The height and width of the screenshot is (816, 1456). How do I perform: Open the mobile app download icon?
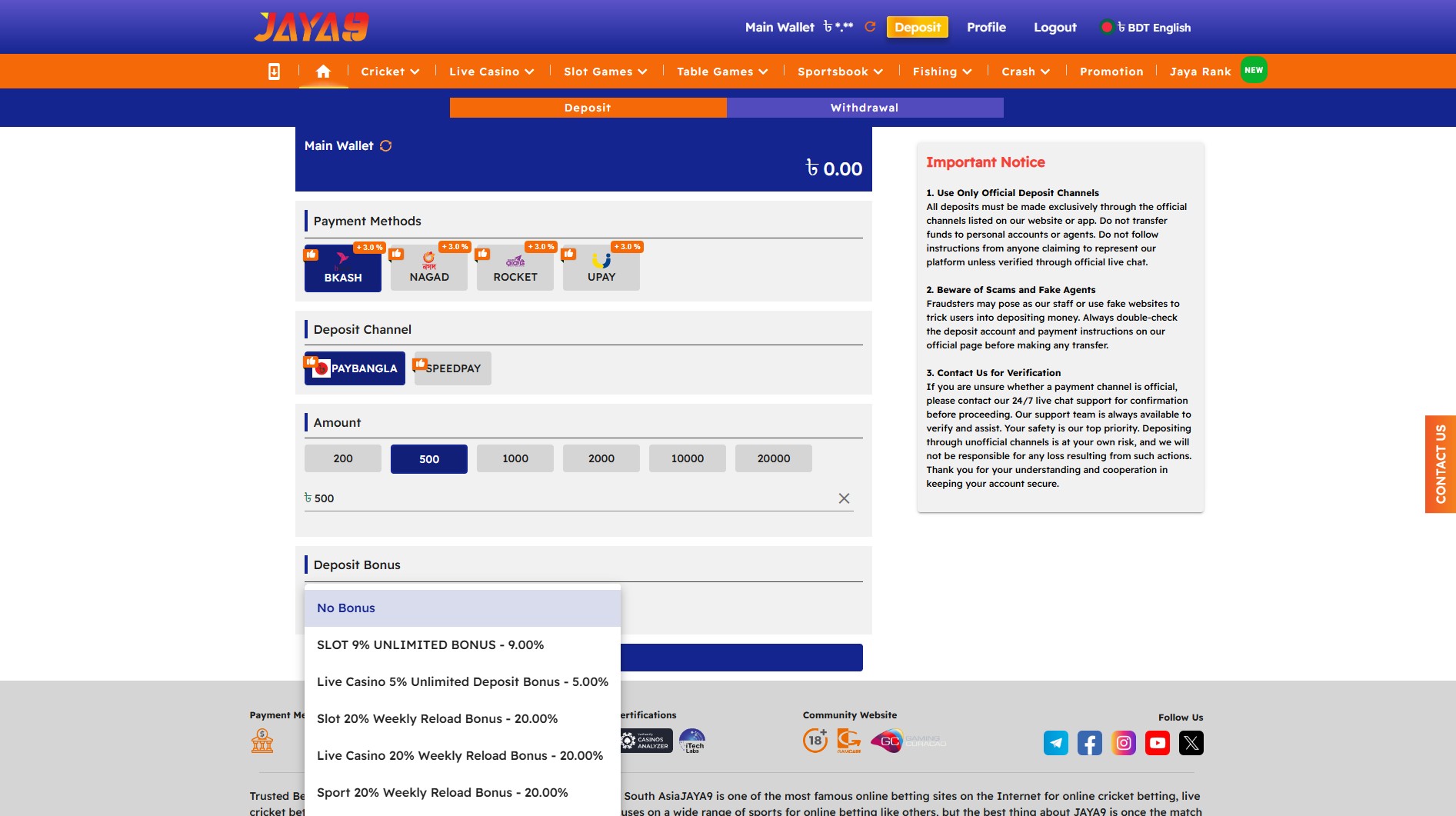pyautogui.click(x=274, y=72)
